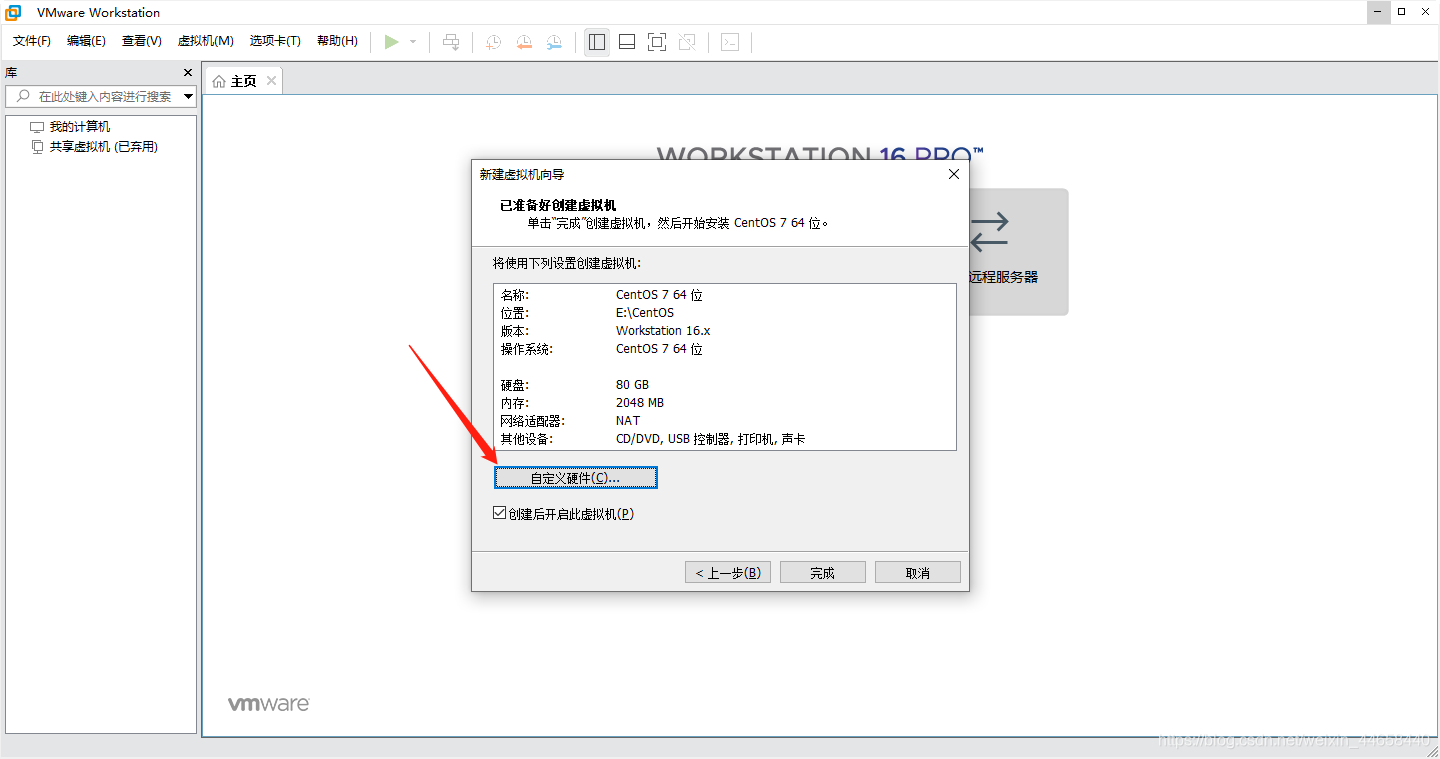1440x759 pixels.
Task: Click the 自定义硬件(C)... button
Action: point(576,478)
